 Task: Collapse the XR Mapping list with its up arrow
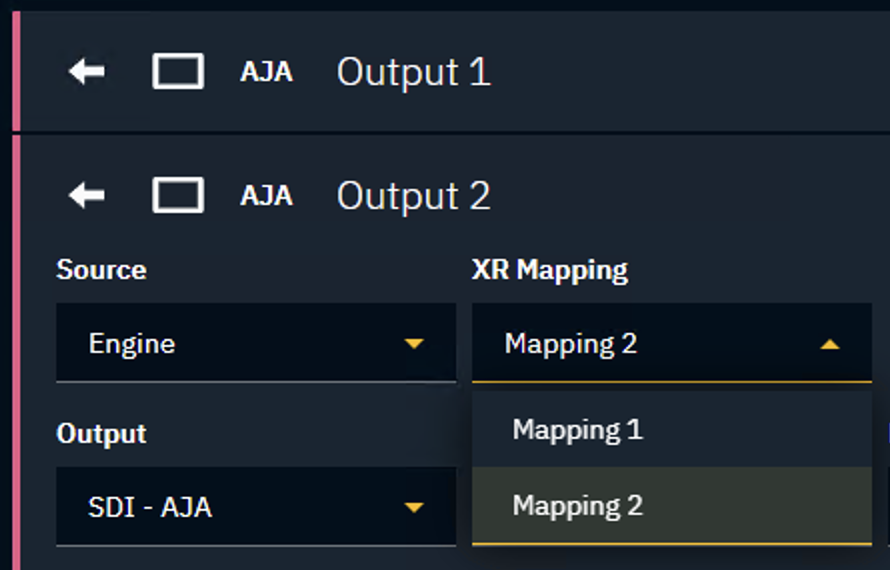(829, 344)
